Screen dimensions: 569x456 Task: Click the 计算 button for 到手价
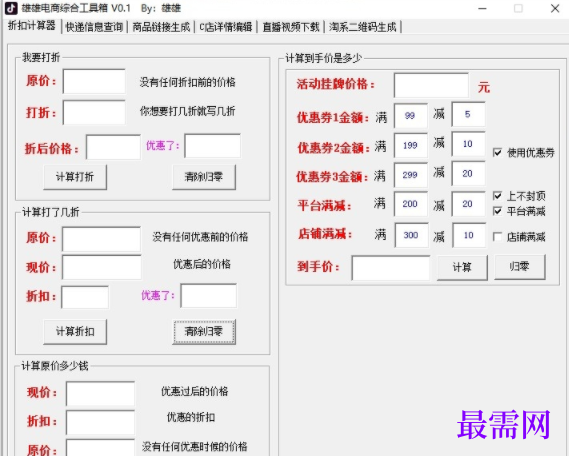462,268
